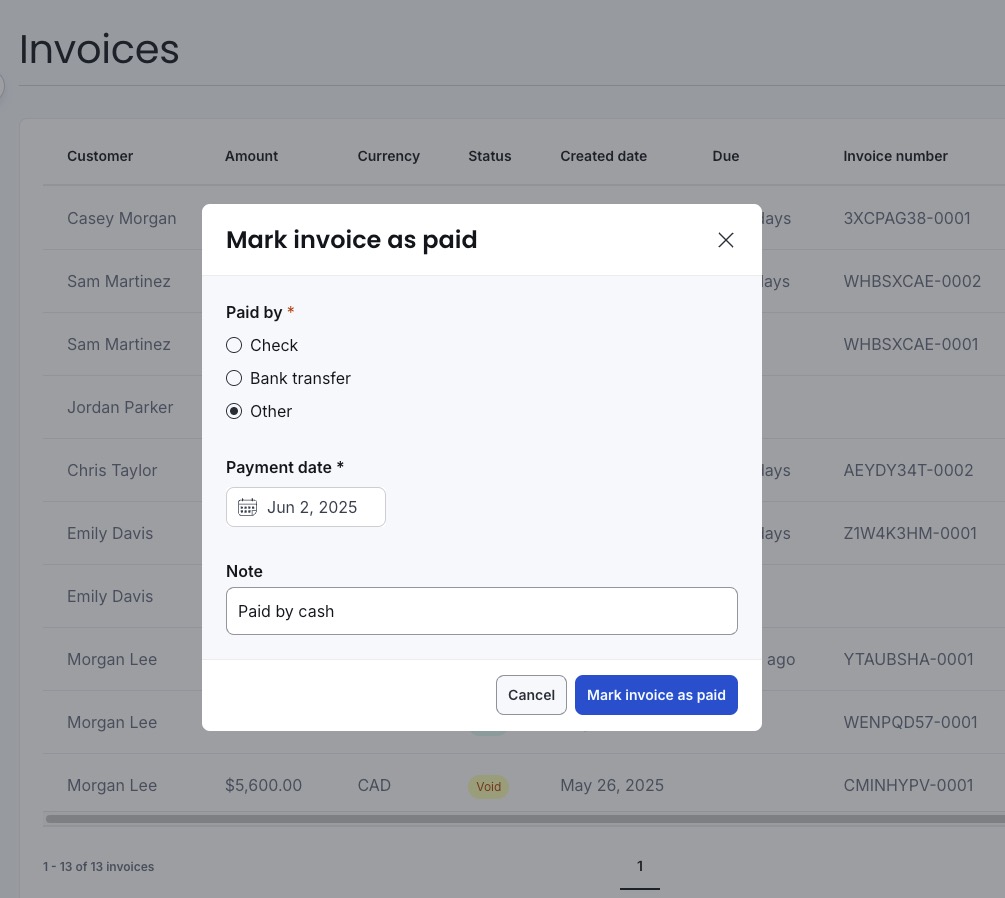Click Jordan Parker in the customer list
Viewport: 1005px width, 898px height.
(120, 408)
